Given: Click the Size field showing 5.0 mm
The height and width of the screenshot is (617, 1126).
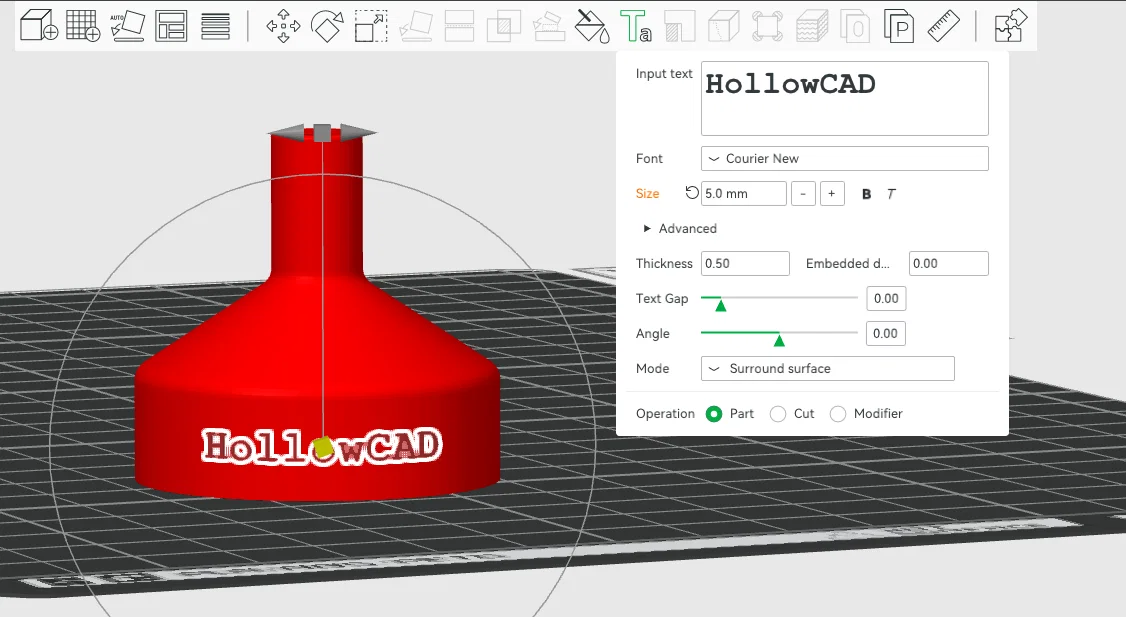Looking at the screenshot, I should coord(744,193).
